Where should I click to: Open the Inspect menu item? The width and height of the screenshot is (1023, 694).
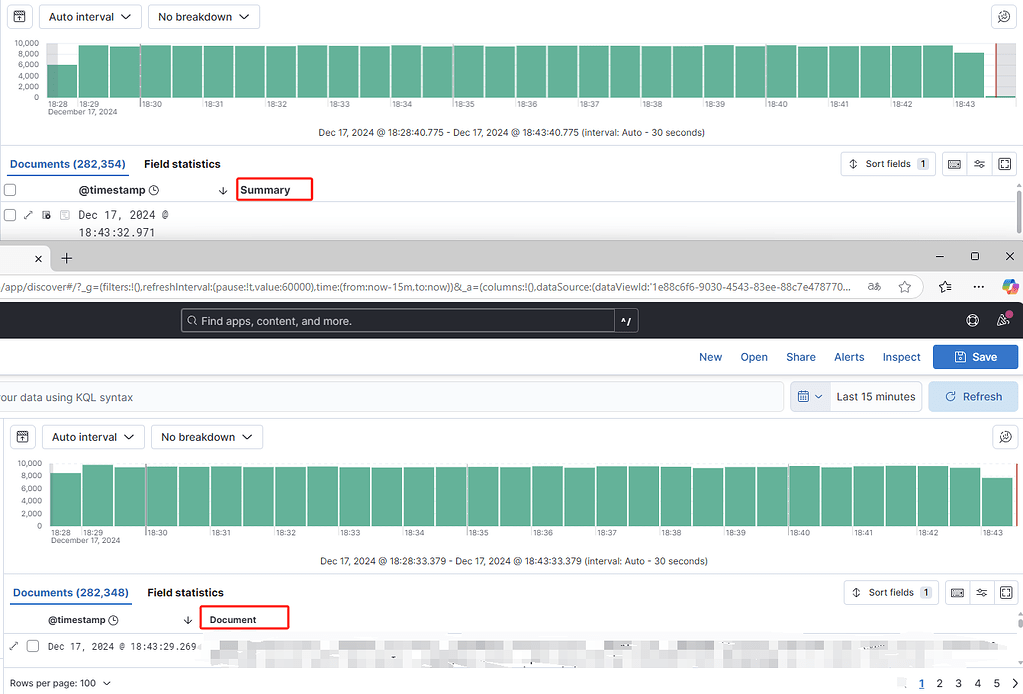tap(901, 357)
